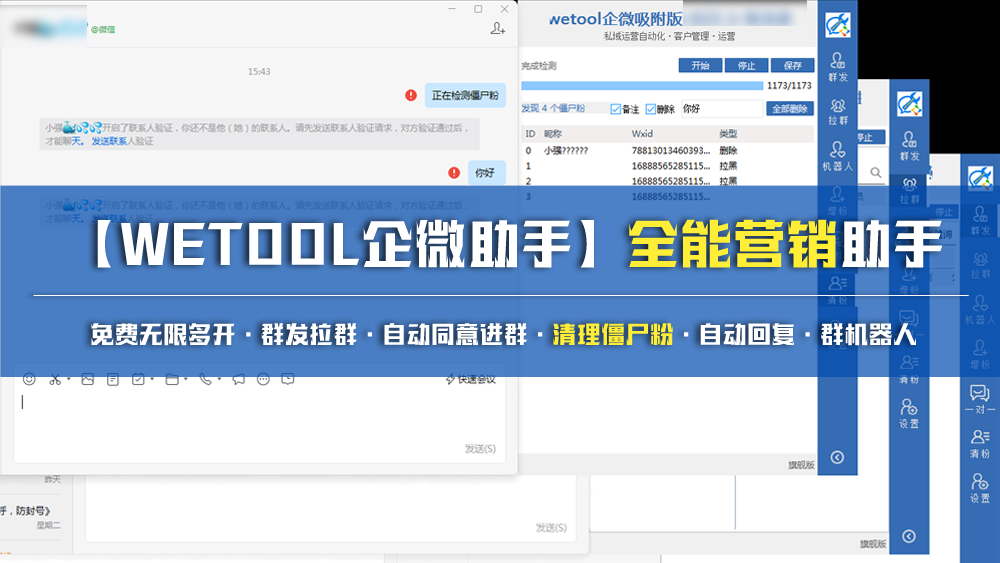Open 机器人 in first wetool sidebar
Image resolution: width=1000 pixels, height=563 pixels.
[837, 155]
